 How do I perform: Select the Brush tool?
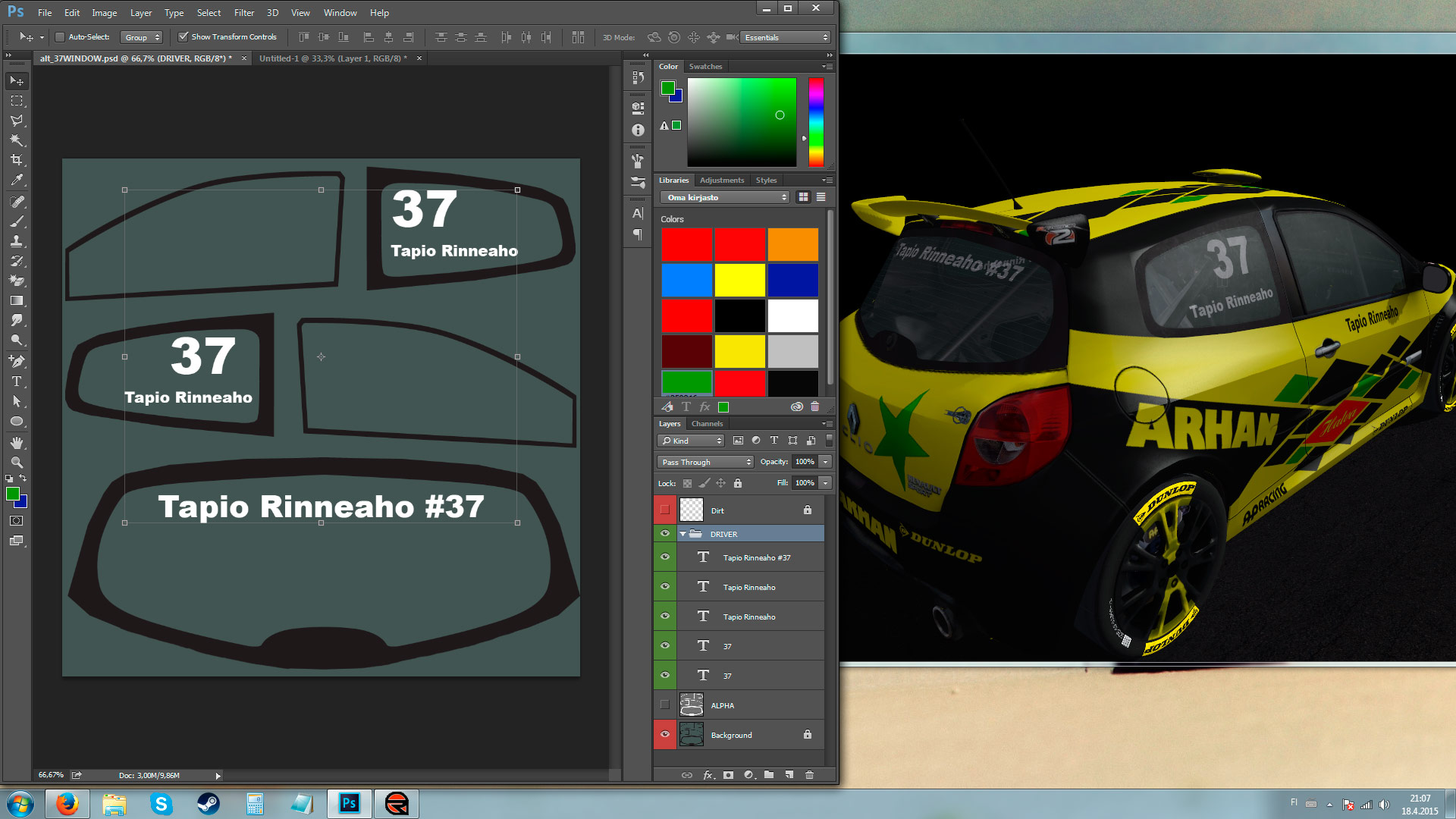point(17,221)
